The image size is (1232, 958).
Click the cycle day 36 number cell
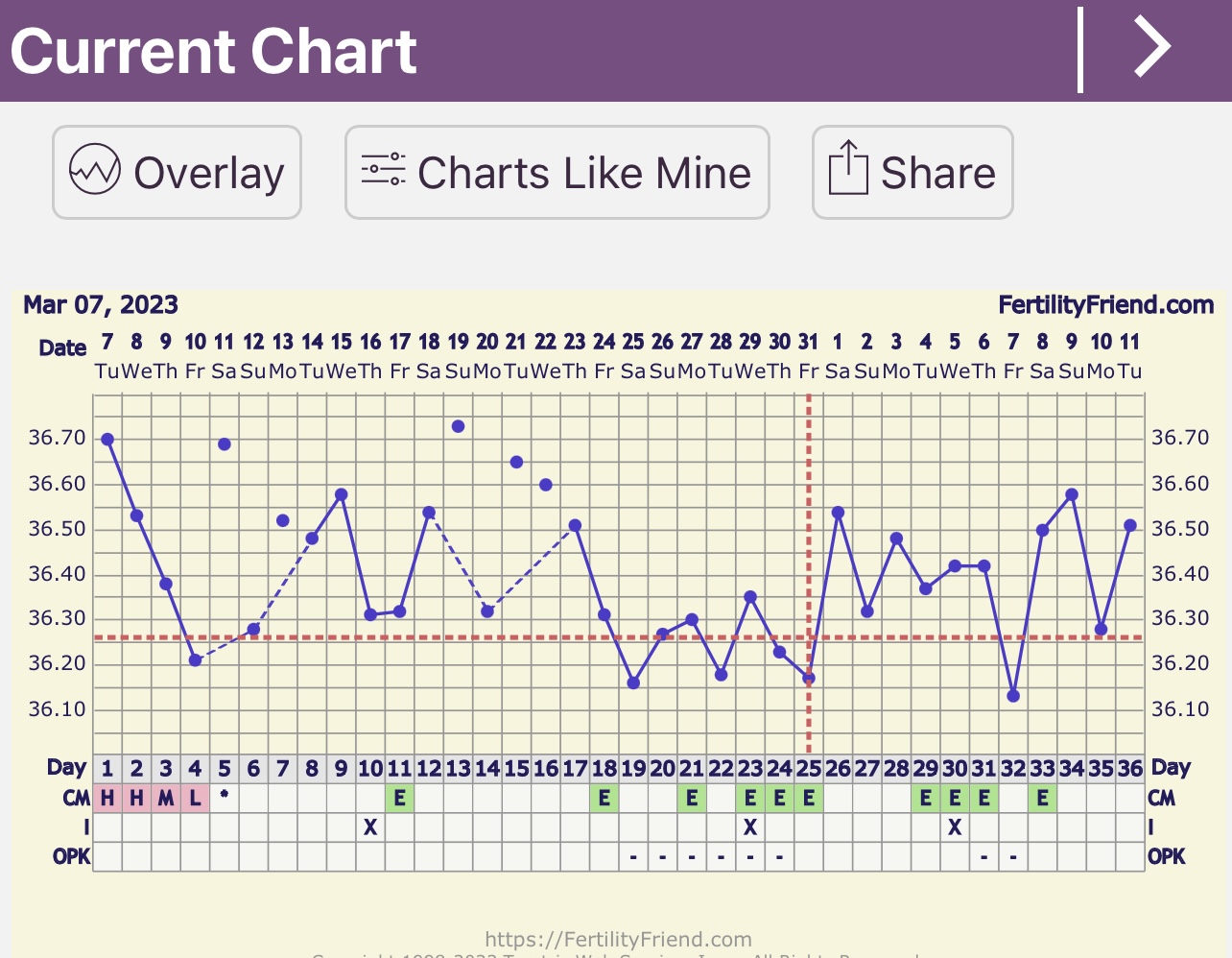point(1129,769)
